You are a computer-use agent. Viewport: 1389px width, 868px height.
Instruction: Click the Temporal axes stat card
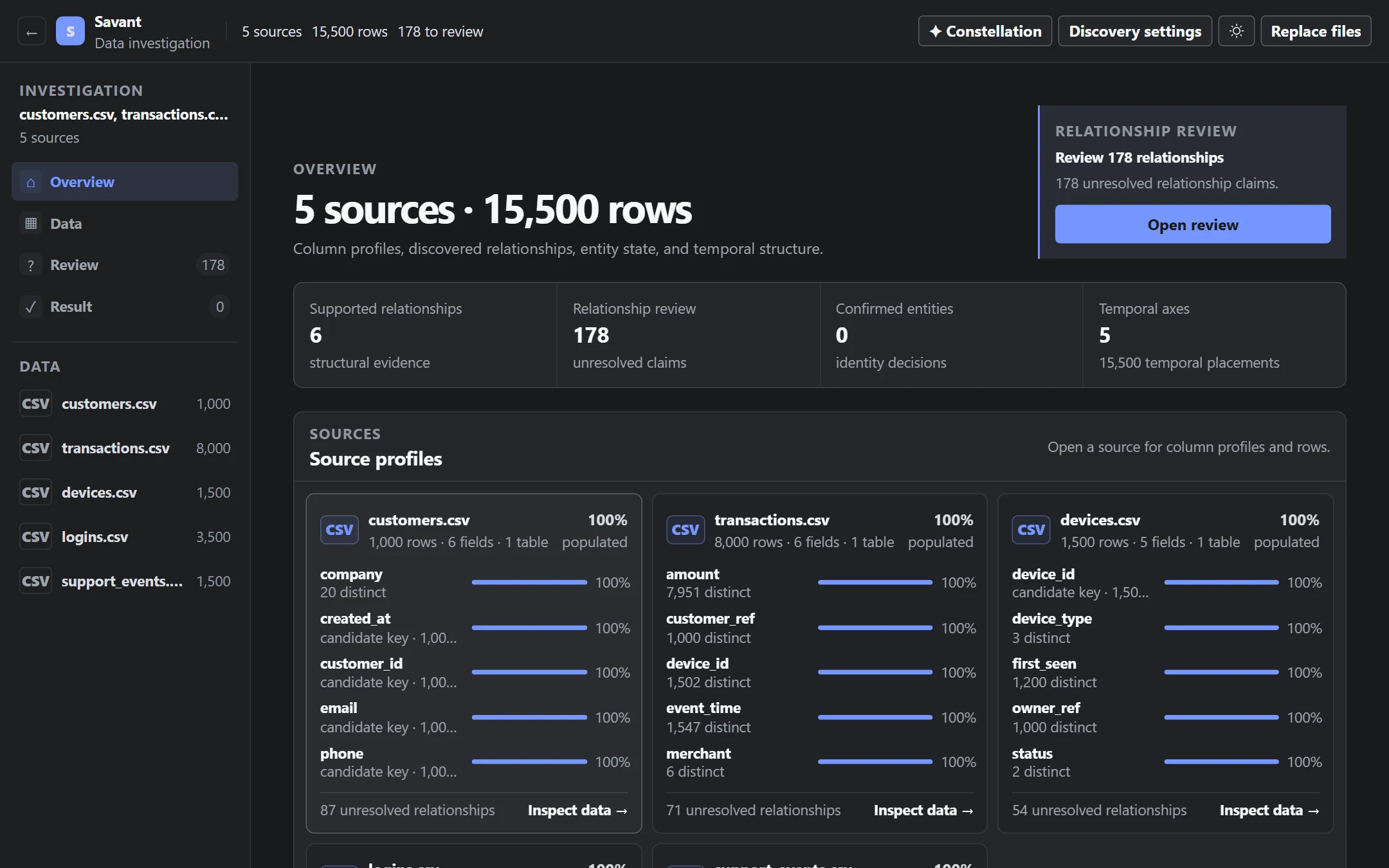pyautogui.click(x=1214, y=335)
